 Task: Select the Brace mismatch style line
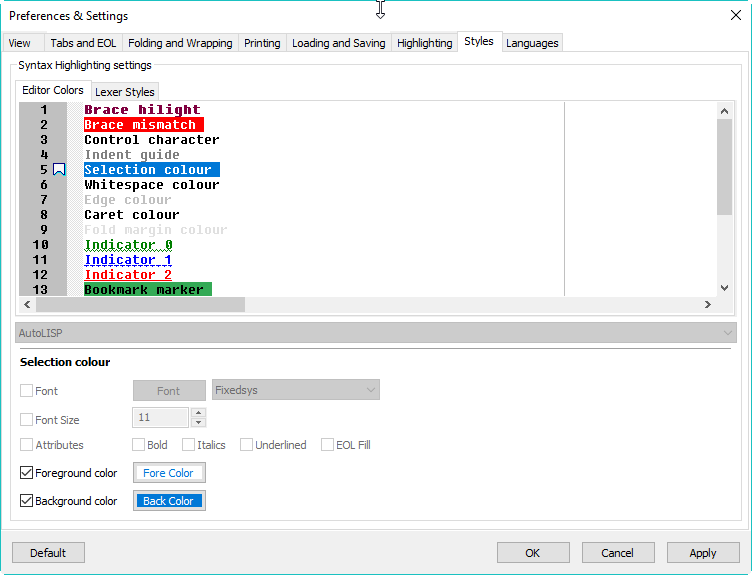click(144, 125)
